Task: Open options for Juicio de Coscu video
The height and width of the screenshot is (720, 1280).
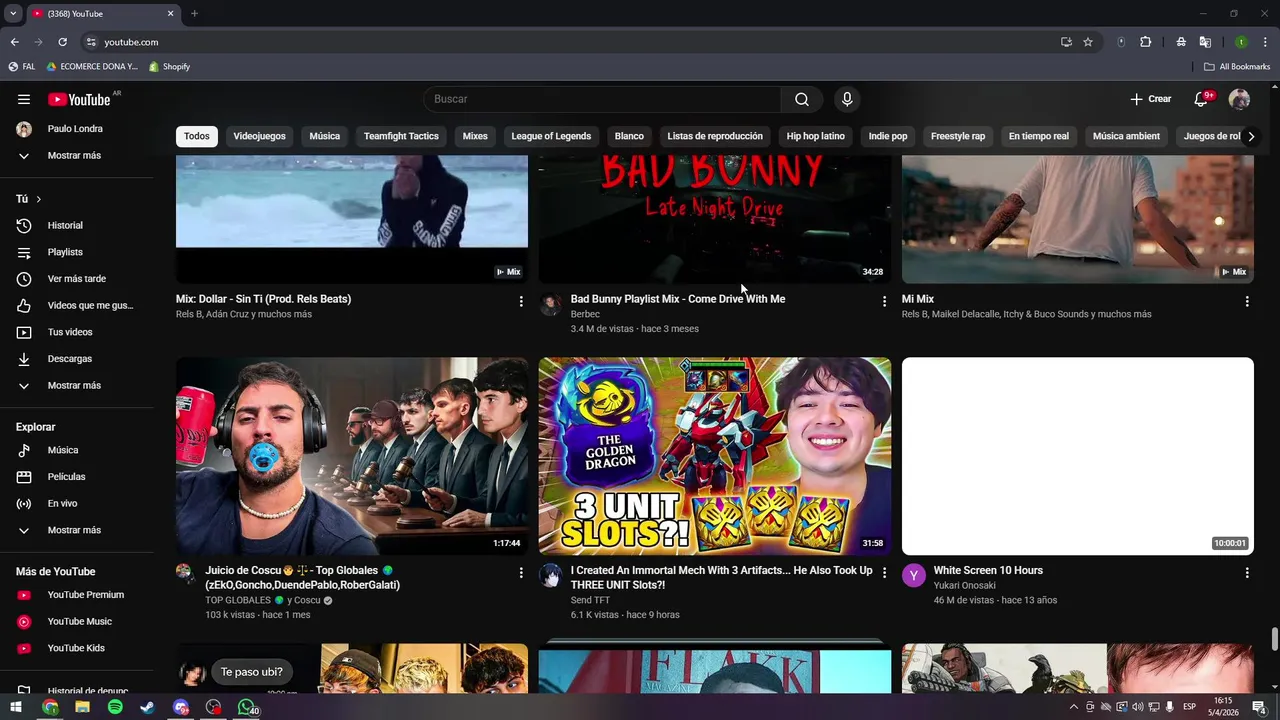Action: pos(521,573)
